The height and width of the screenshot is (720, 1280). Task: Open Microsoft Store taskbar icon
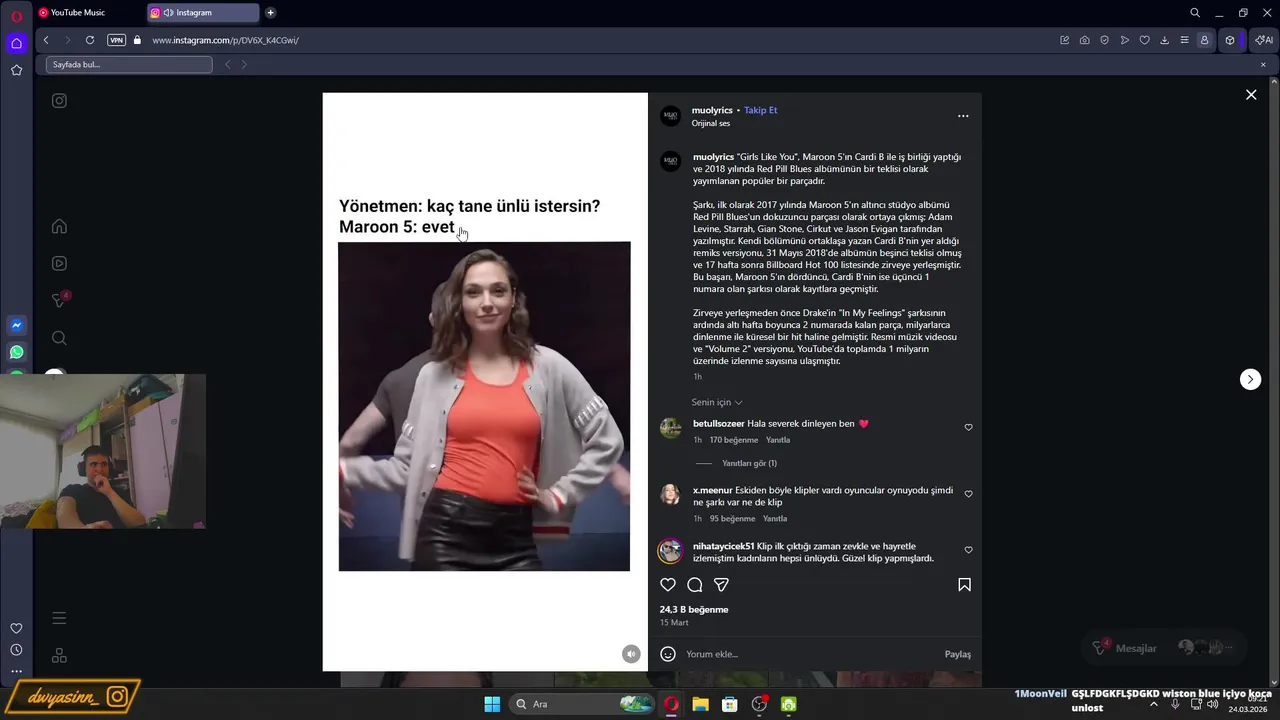point(730,704)
